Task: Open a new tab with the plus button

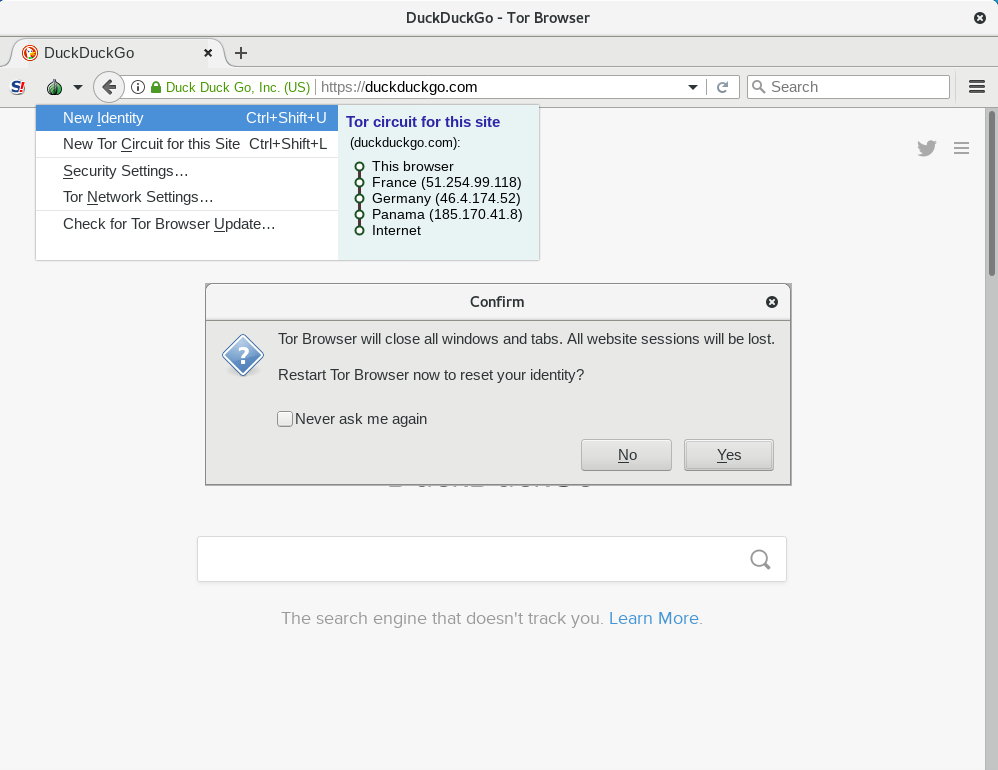Action: (x=241, y=53)
